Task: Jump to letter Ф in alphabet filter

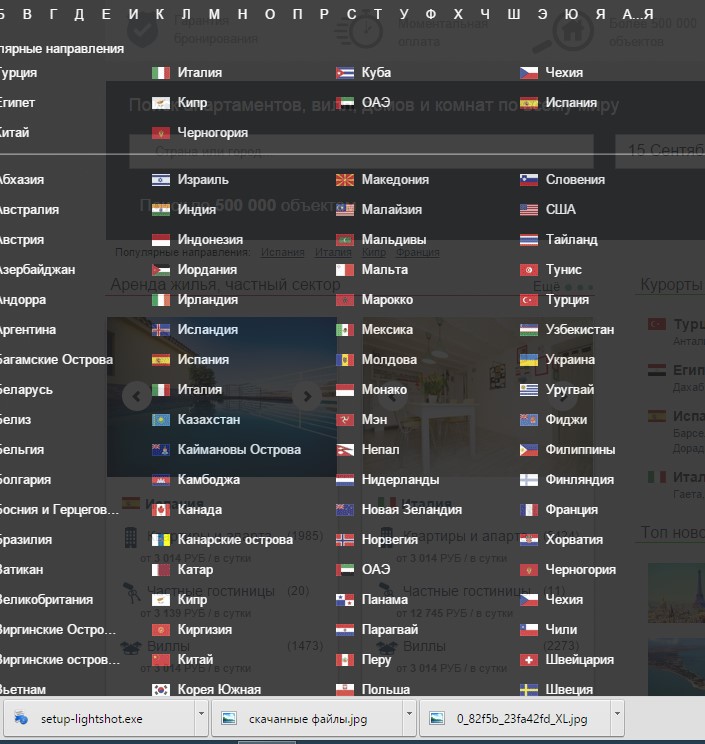Action: pos(431,14)
